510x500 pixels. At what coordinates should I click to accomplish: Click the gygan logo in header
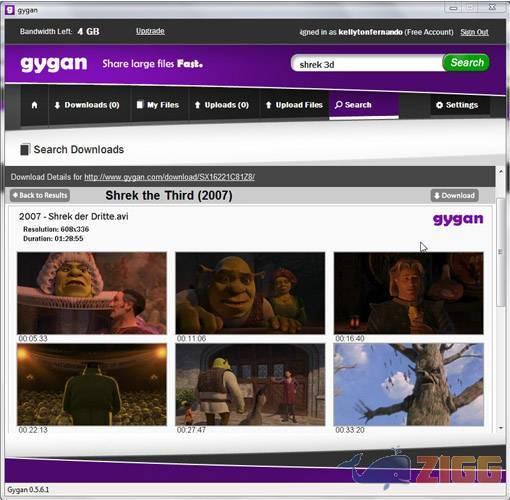[54, 64]
